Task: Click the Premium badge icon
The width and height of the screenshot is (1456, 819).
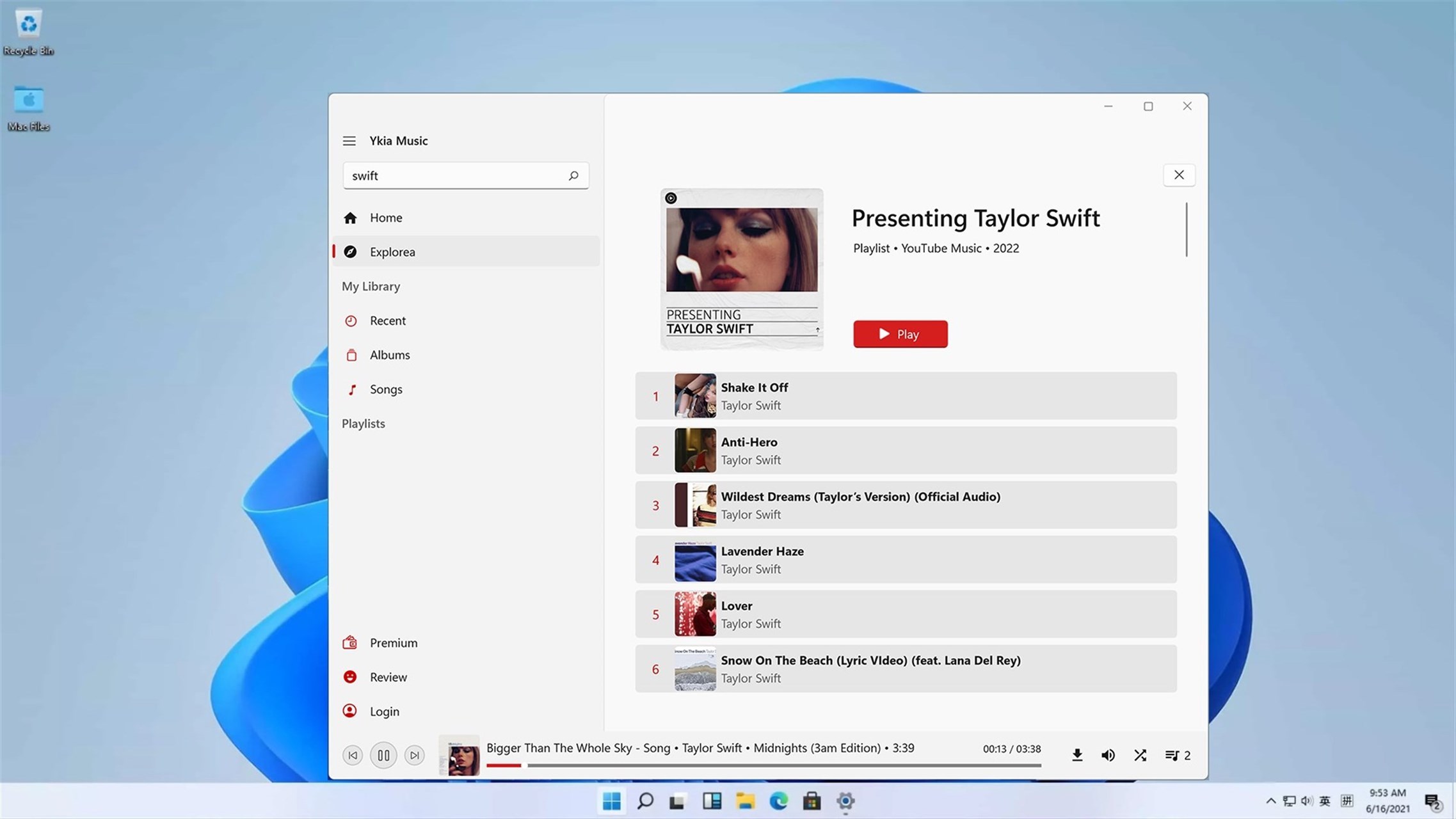Action: click(349, 642)
